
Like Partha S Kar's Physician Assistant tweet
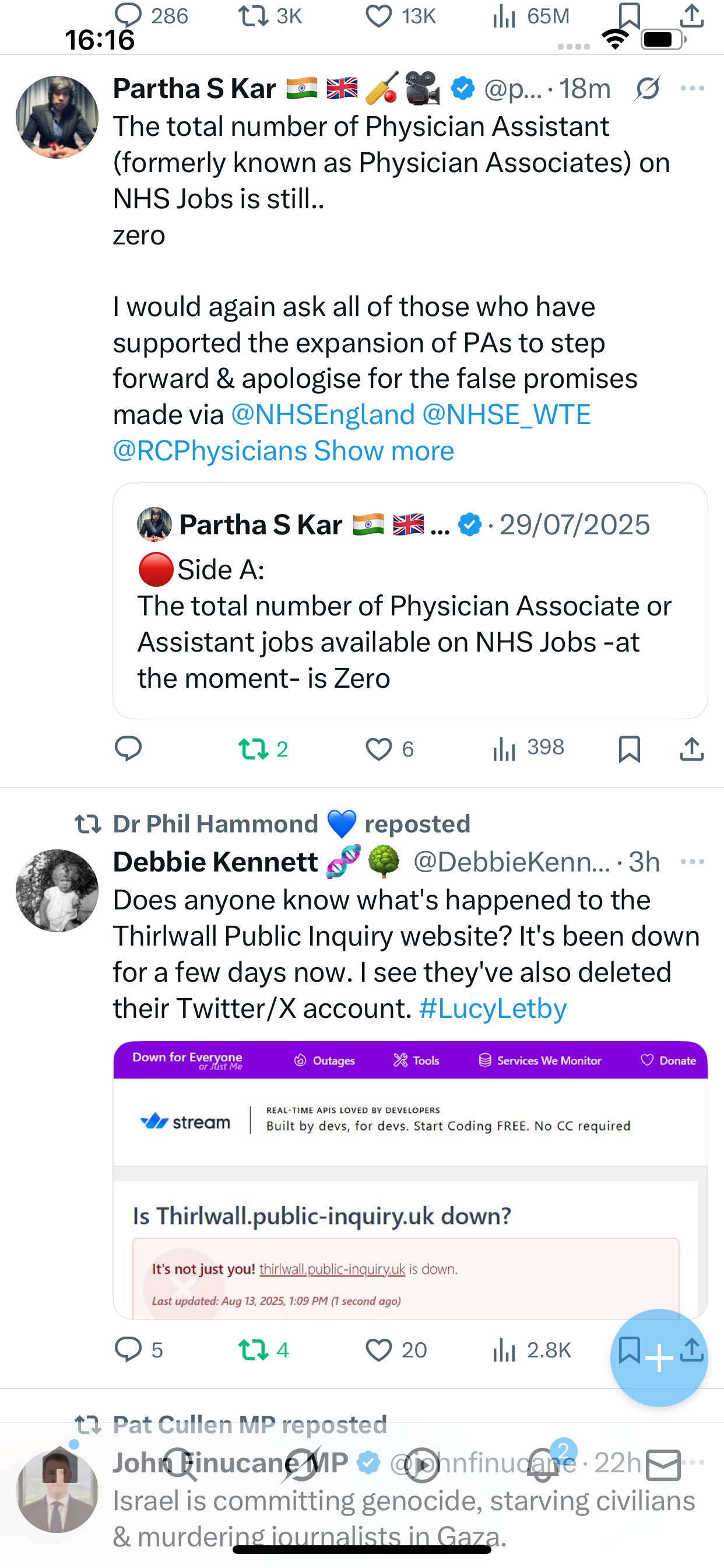coord(378,748)
